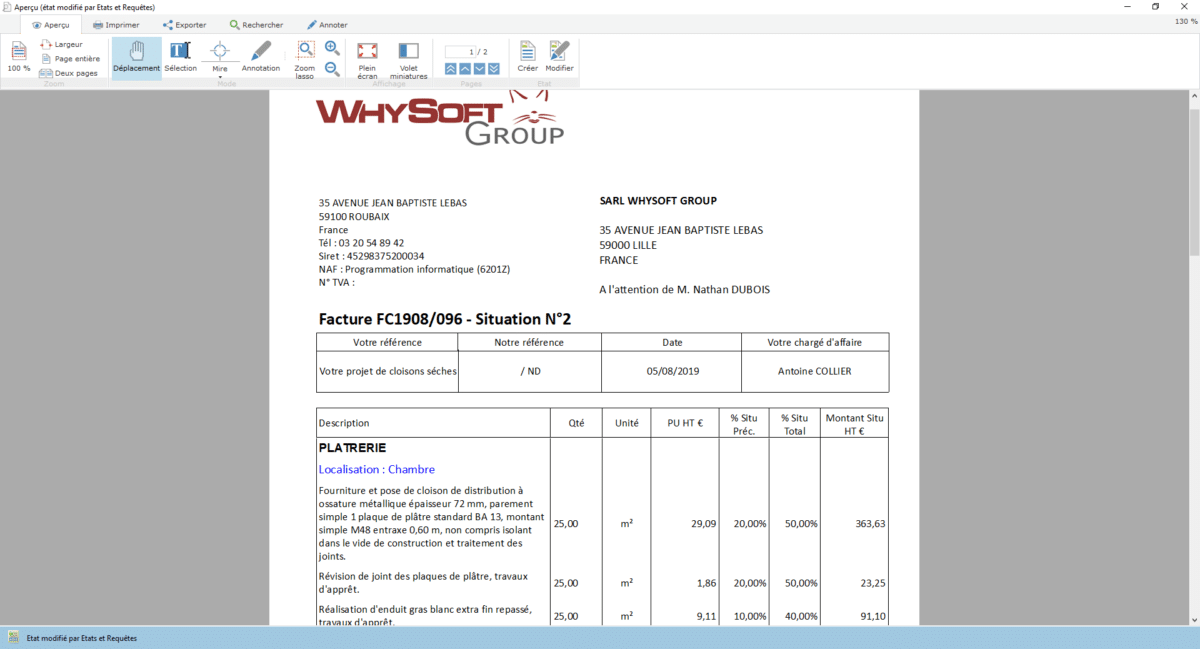Go to the next page
The width and height of the screenshot is (1200, 649).
pos(479,68)
